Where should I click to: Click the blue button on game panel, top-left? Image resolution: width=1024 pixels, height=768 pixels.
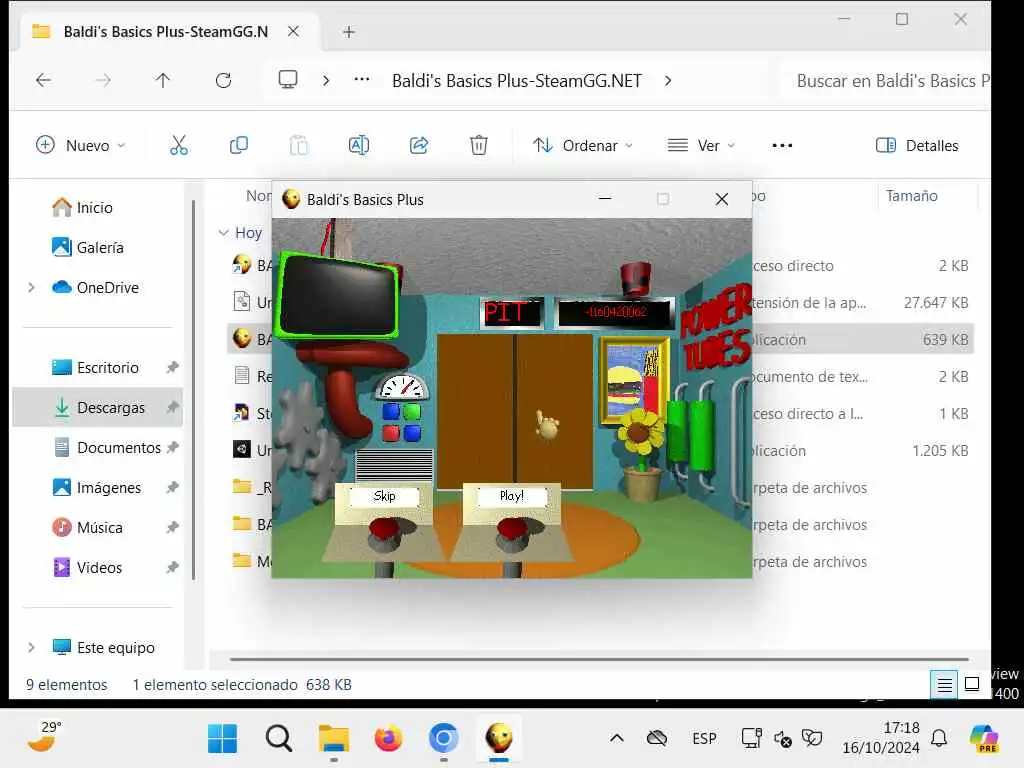tap(391, 411)
